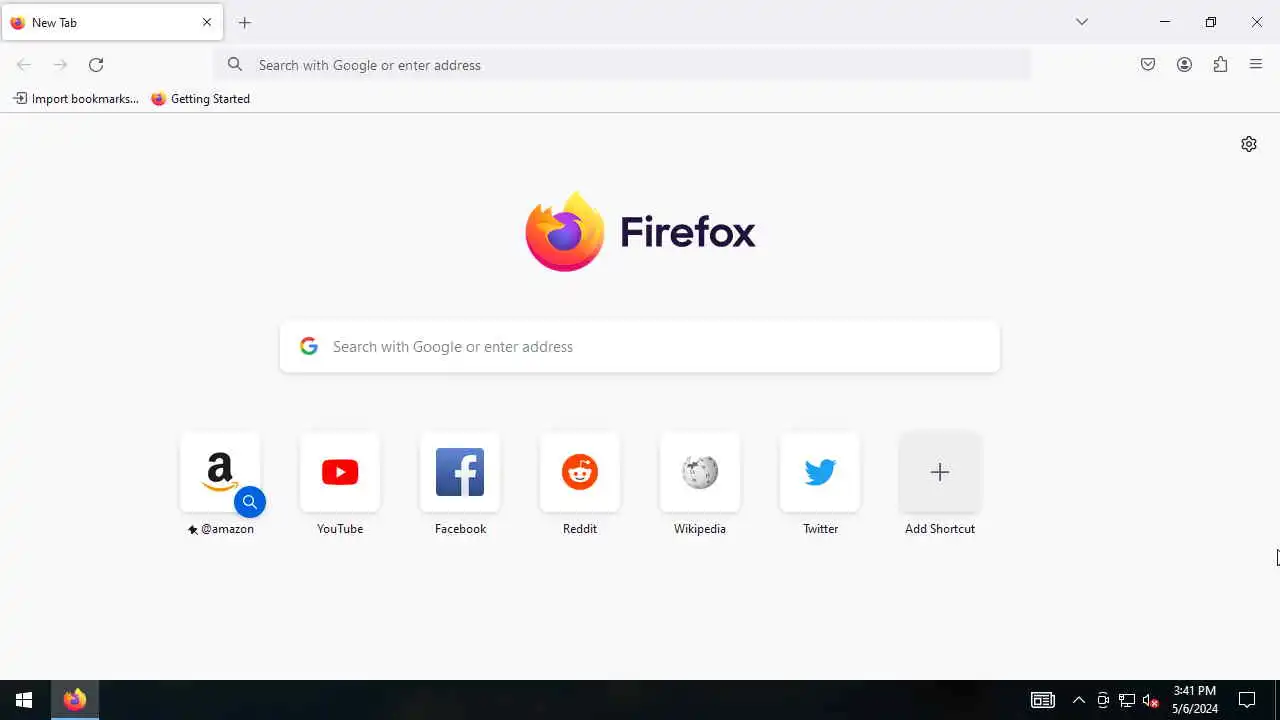Open the Amazon shortcut tile
The image size is (1280, 720).
[x=220, y=472]
